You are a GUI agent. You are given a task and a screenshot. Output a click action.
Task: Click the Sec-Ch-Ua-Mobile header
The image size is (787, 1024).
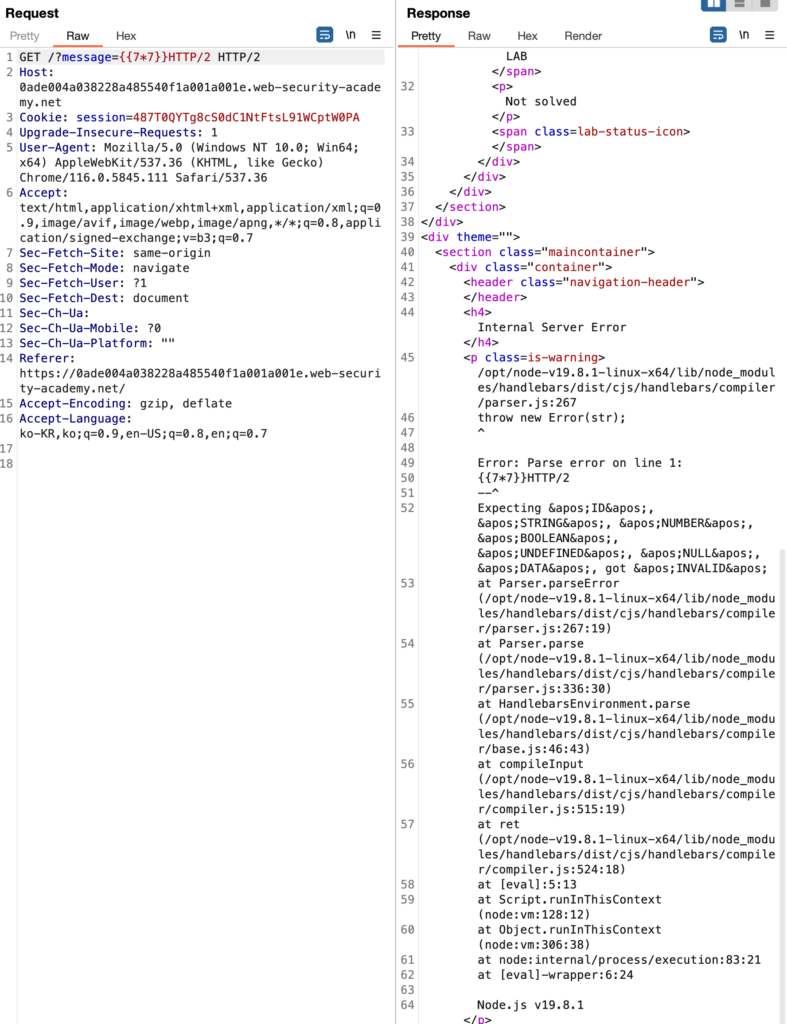90,328
